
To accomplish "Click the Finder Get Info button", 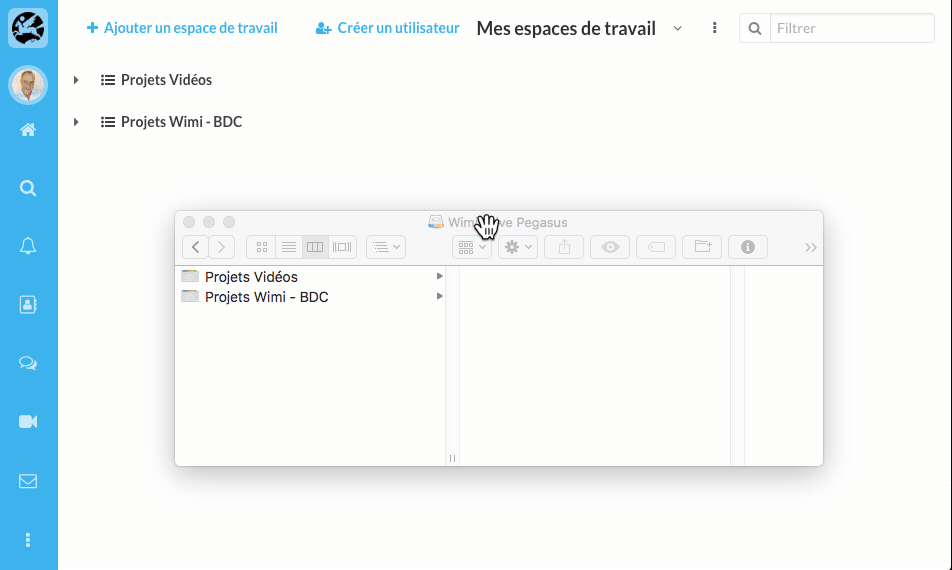I will [747, 247].
